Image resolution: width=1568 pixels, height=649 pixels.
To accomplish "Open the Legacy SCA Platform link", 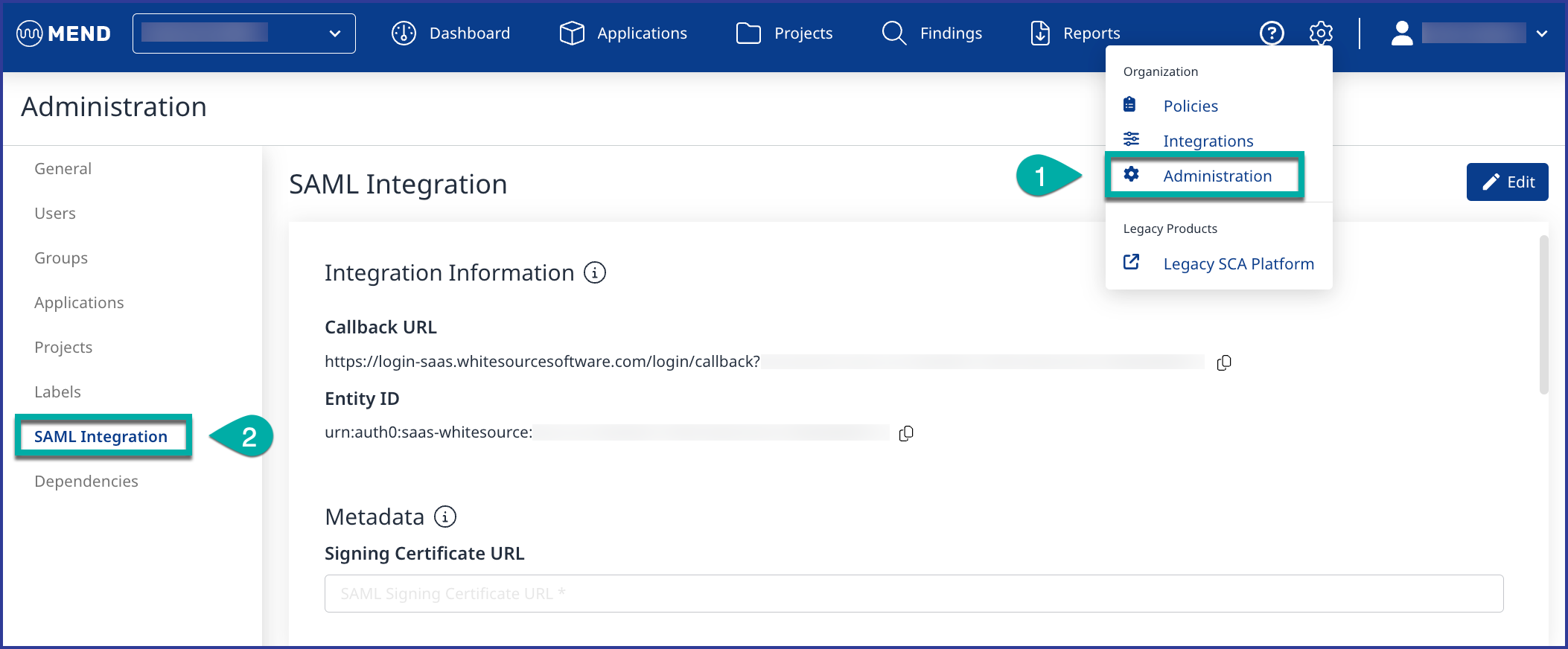I will pos(1237,263).
